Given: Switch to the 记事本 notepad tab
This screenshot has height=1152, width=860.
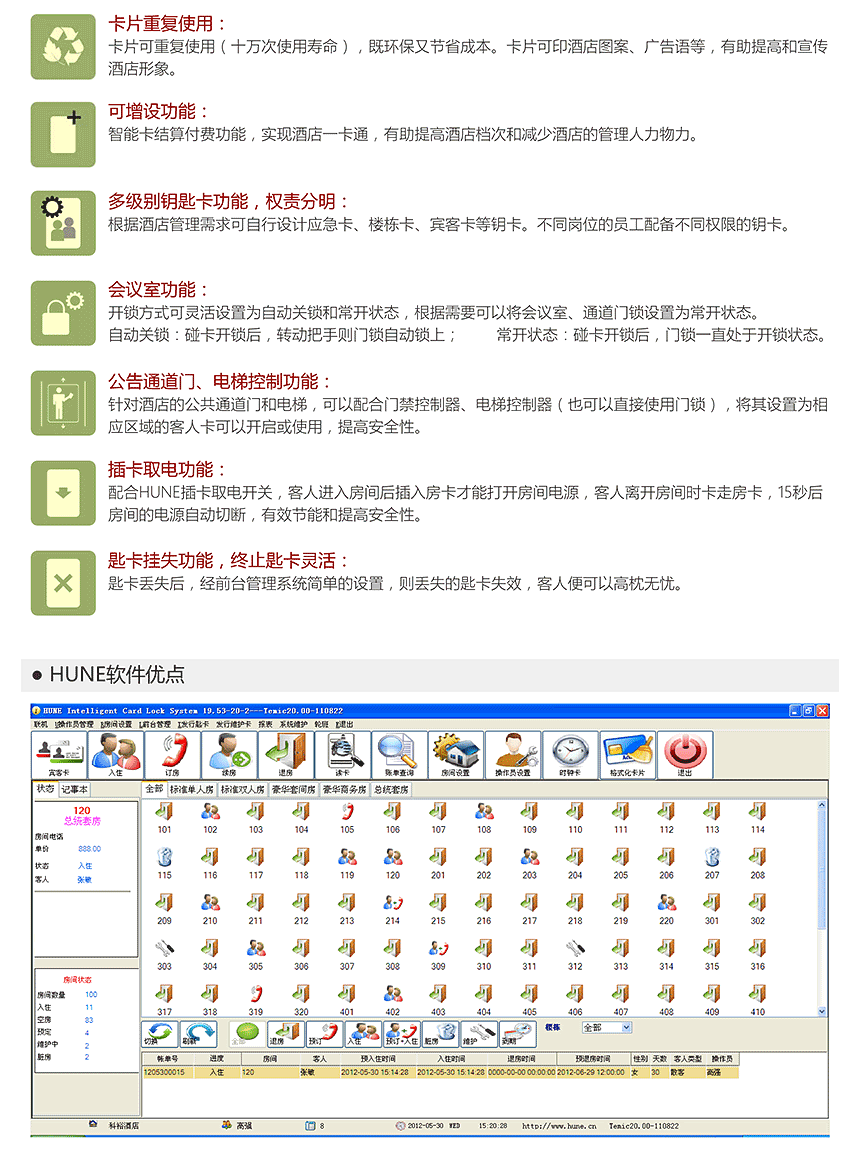Looking at the screenshot, I should coord(74,790).
